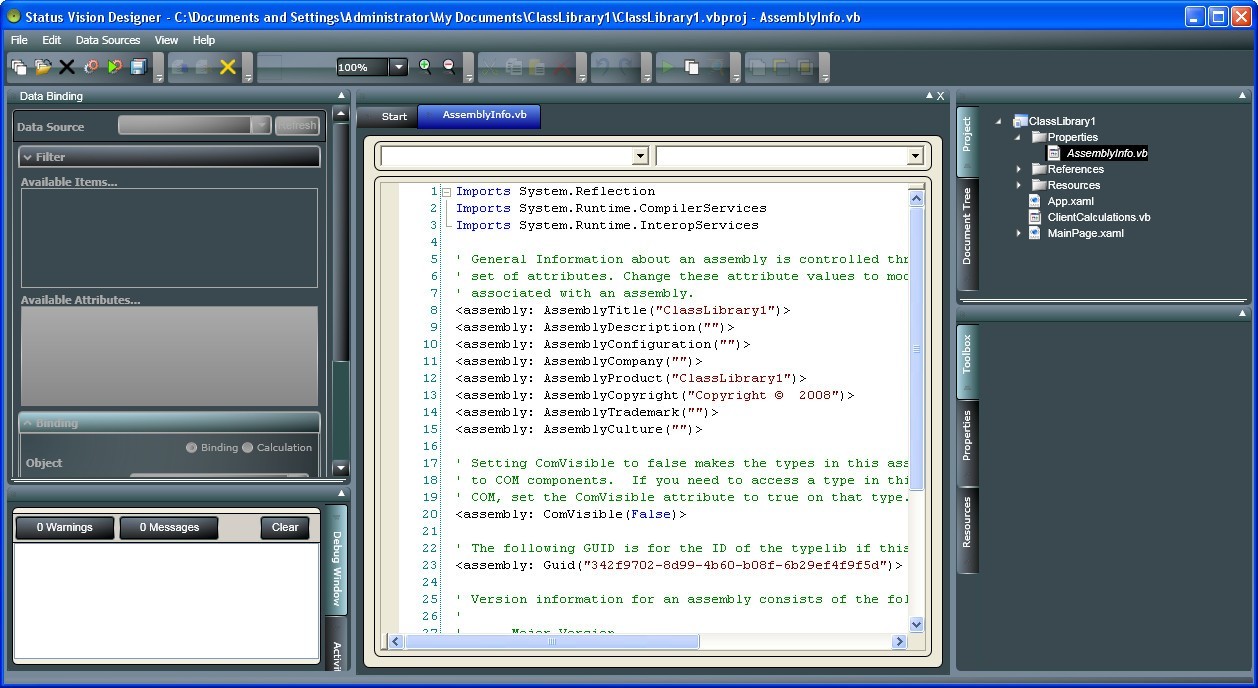
Task: Expand the MainPage.xaml node
Action: click(1018, 233)
